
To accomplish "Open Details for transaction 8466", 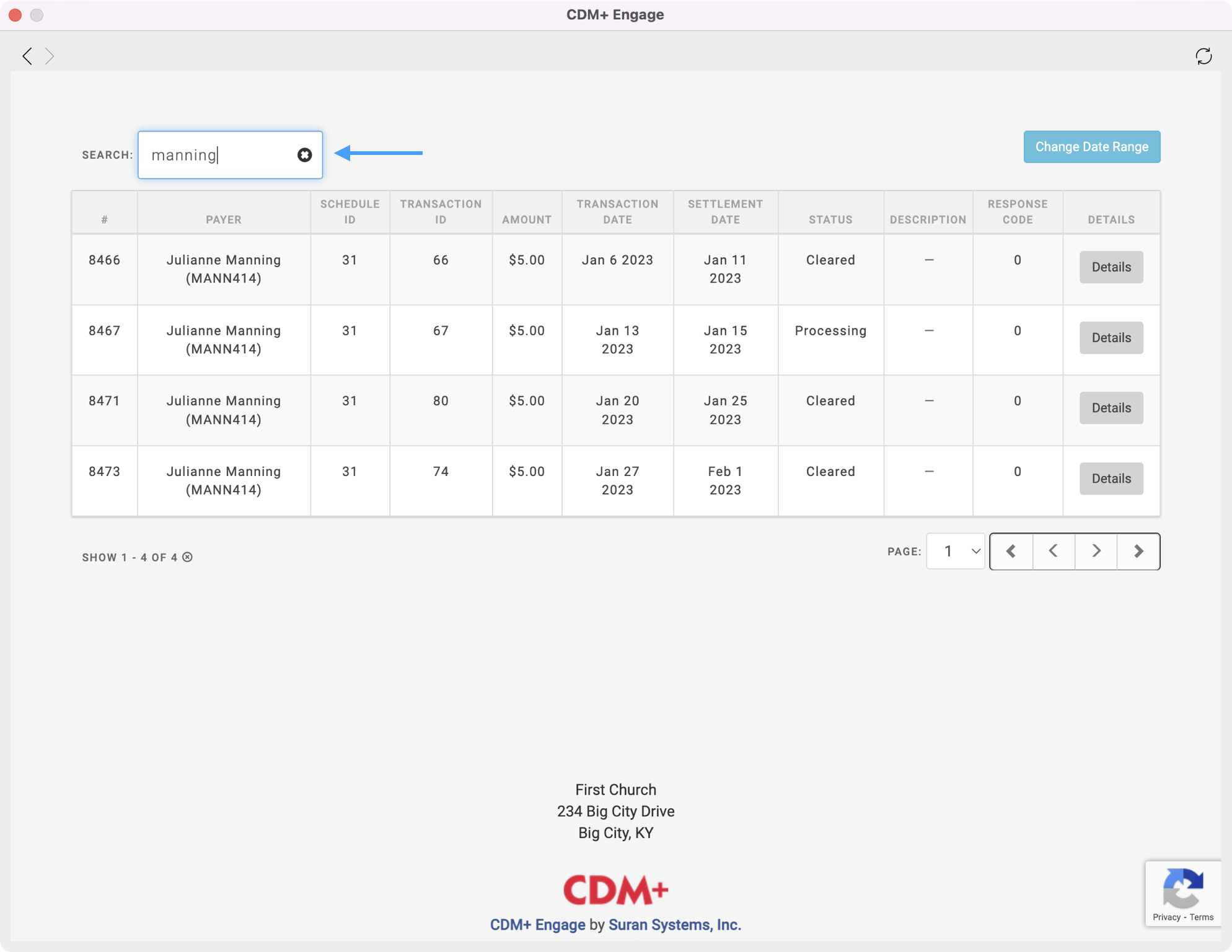I will pyautogui.click(x=1111, y=267).
